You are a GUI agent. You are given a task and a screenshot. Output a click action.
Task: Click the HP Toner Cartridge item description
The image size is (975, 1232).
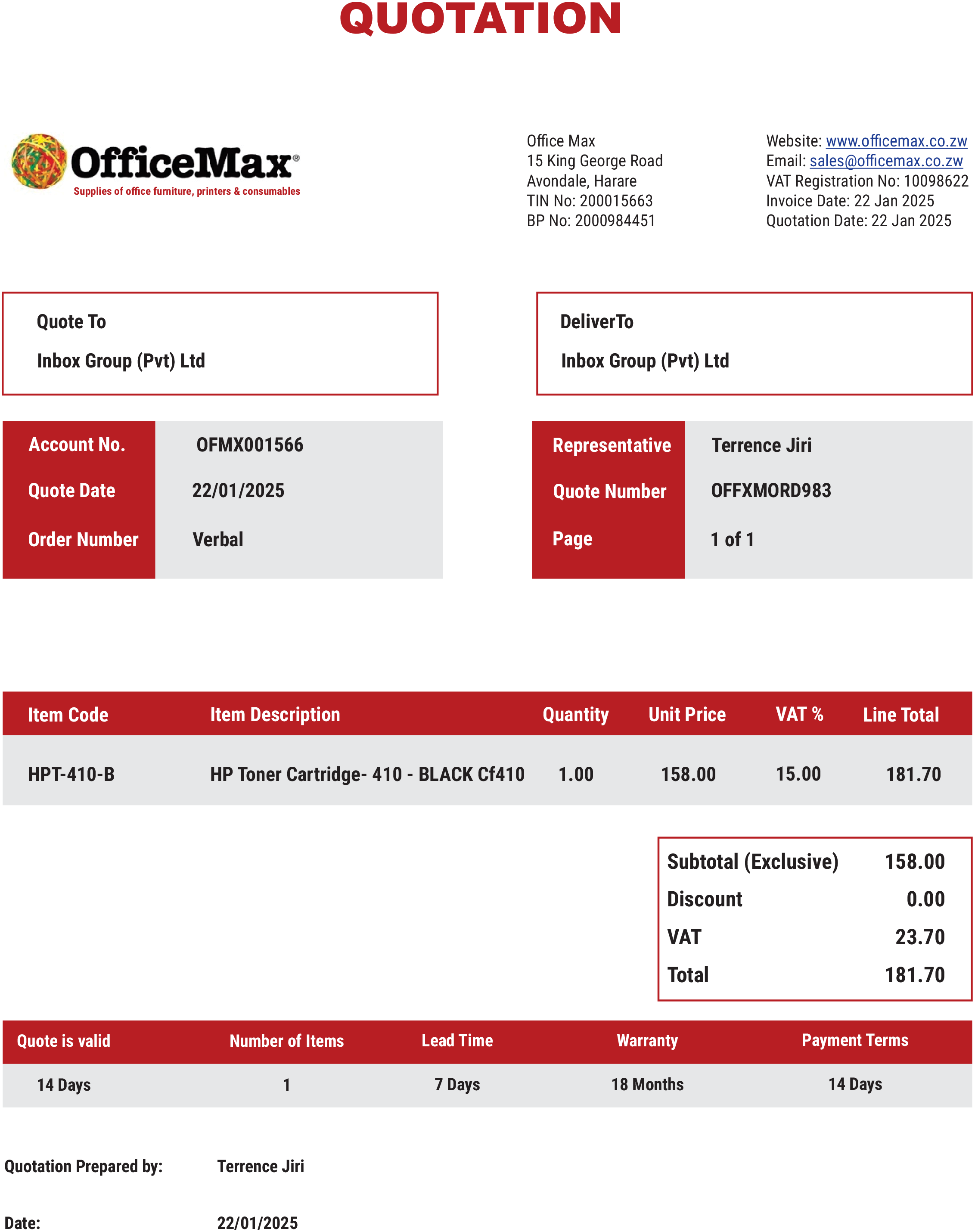[x=367, y=774]
